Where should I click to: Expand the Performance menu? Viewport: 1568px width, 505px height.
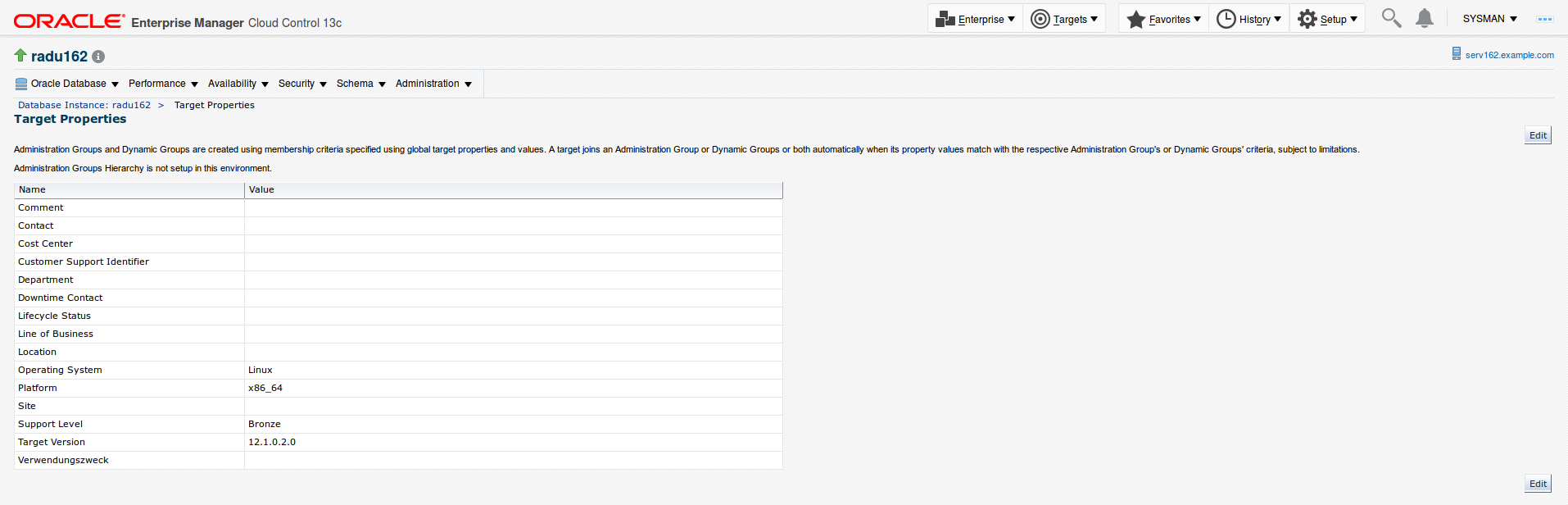(163, 84)
